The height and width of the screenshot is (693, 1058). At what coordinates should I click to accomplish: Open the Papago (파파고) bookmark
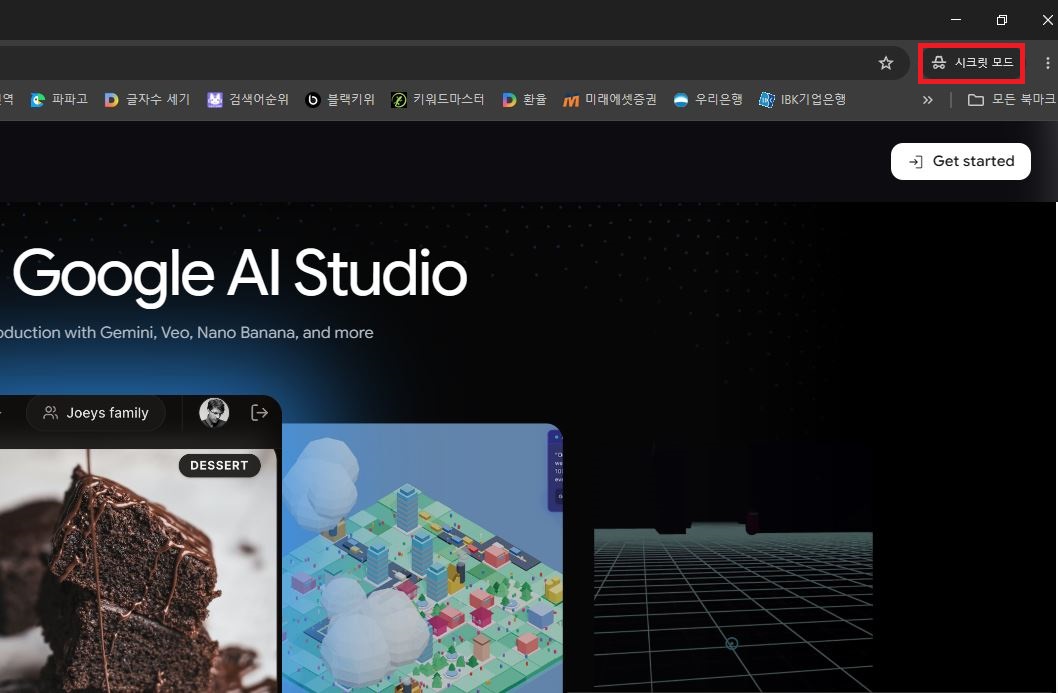pos(59,100)
